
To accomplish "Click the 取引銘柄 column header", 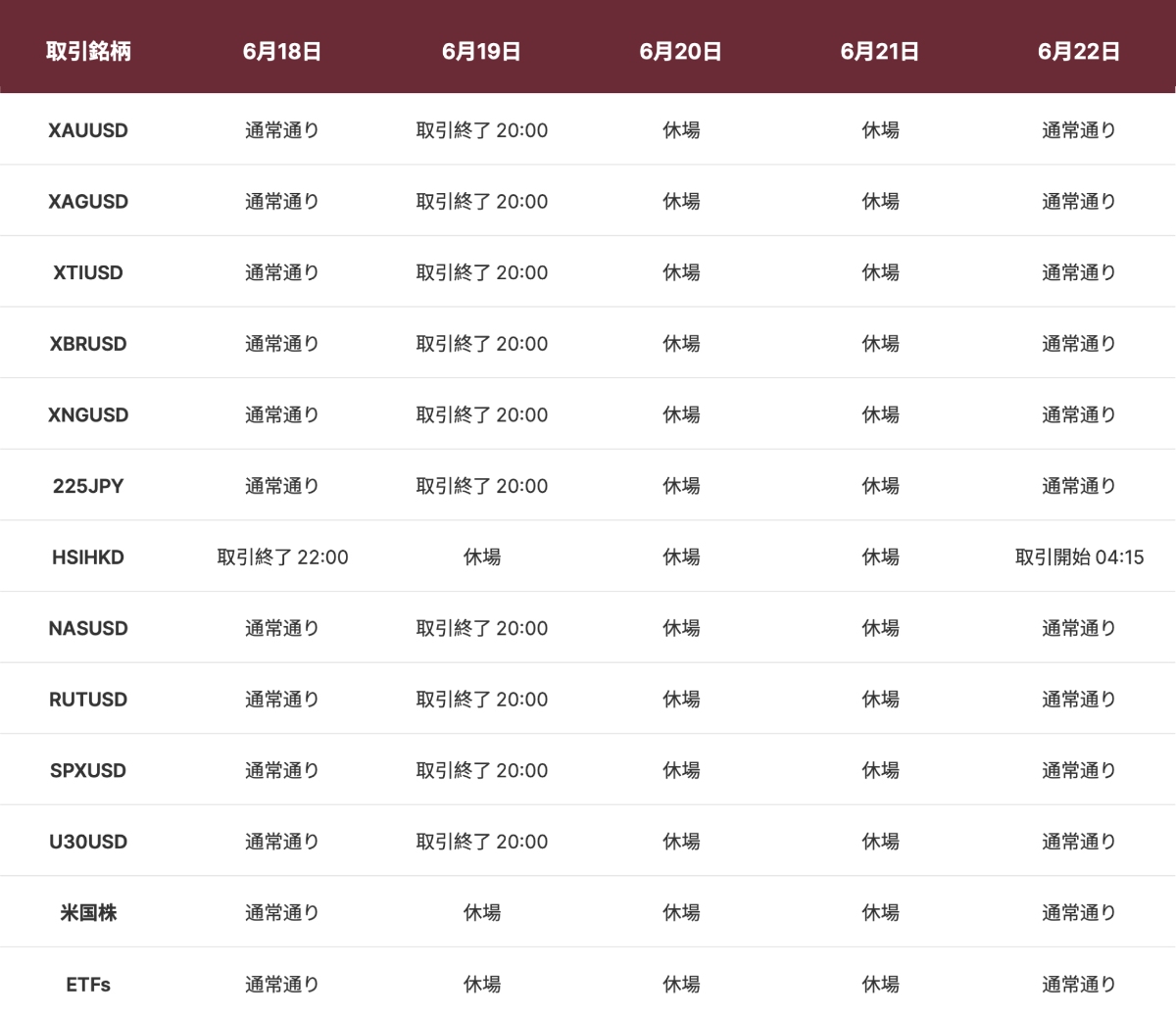I will pyautogui.click(x=88, y=52).
